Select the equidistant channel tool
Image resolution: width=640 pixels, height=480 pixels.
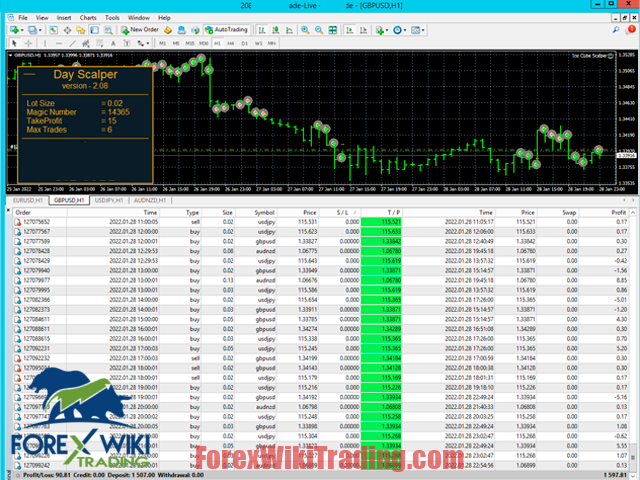pyautogui.click(x=86, y=43)
